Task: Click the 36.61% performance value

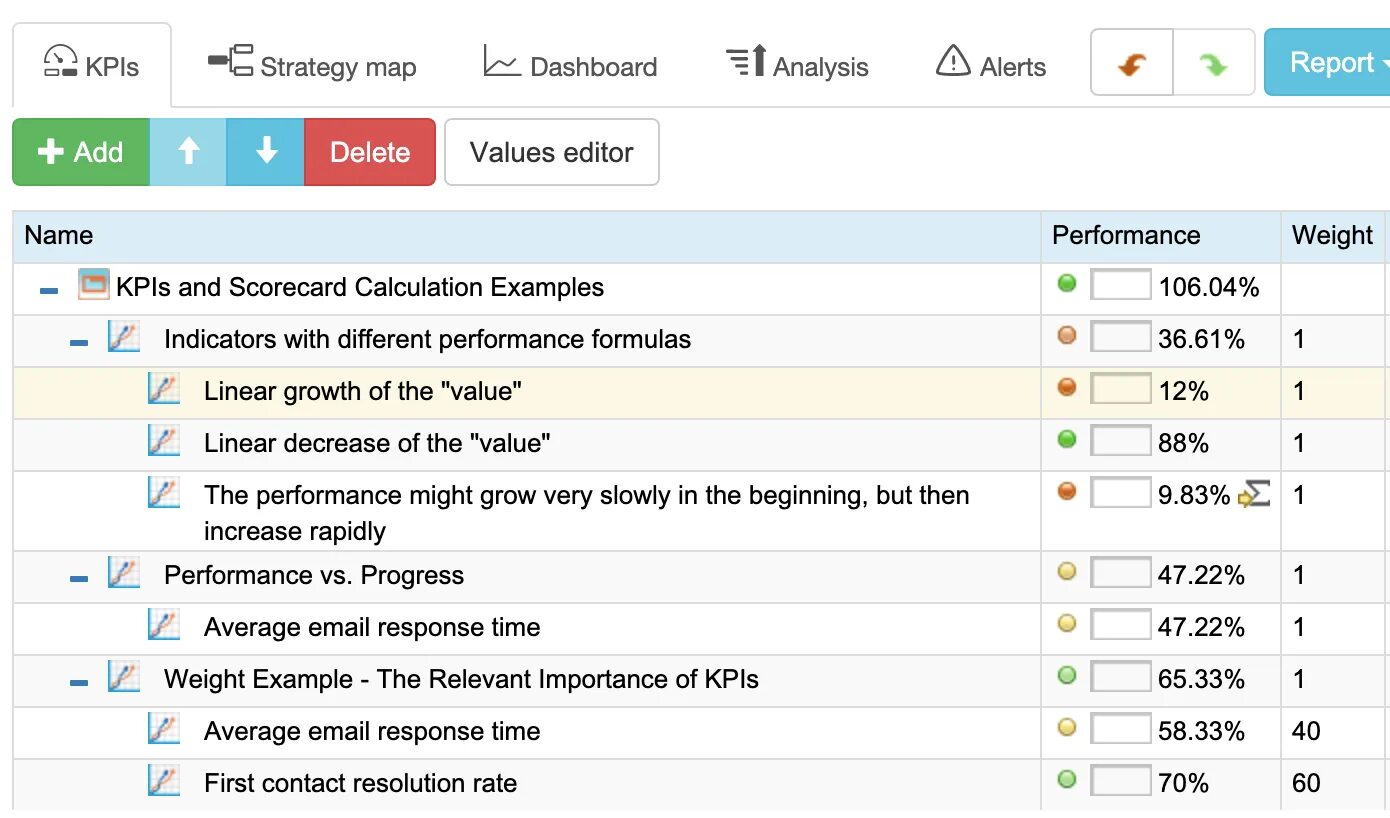Action: [1202, 340]
